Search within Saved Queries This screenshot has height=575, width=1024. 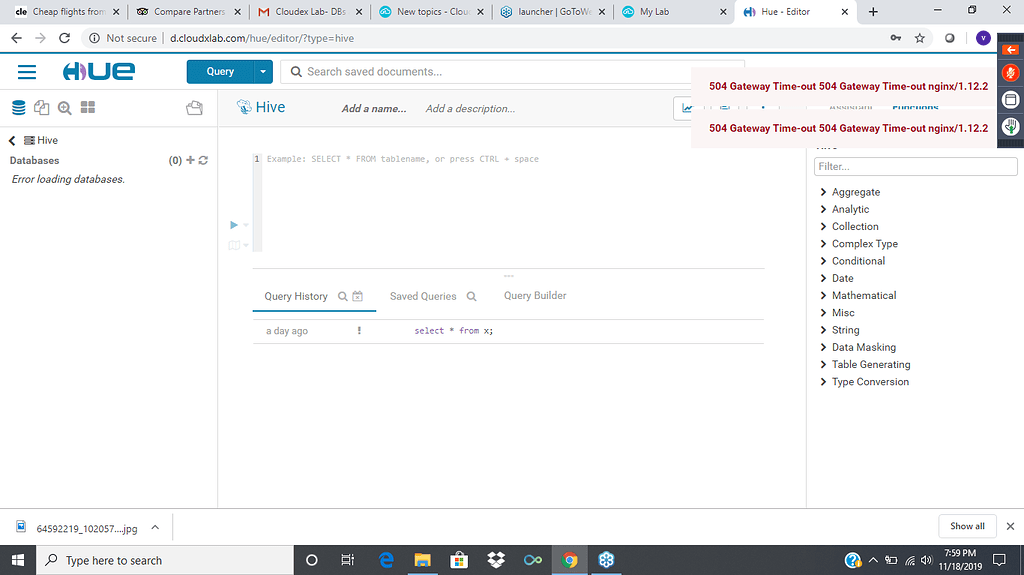pos(472,297)
